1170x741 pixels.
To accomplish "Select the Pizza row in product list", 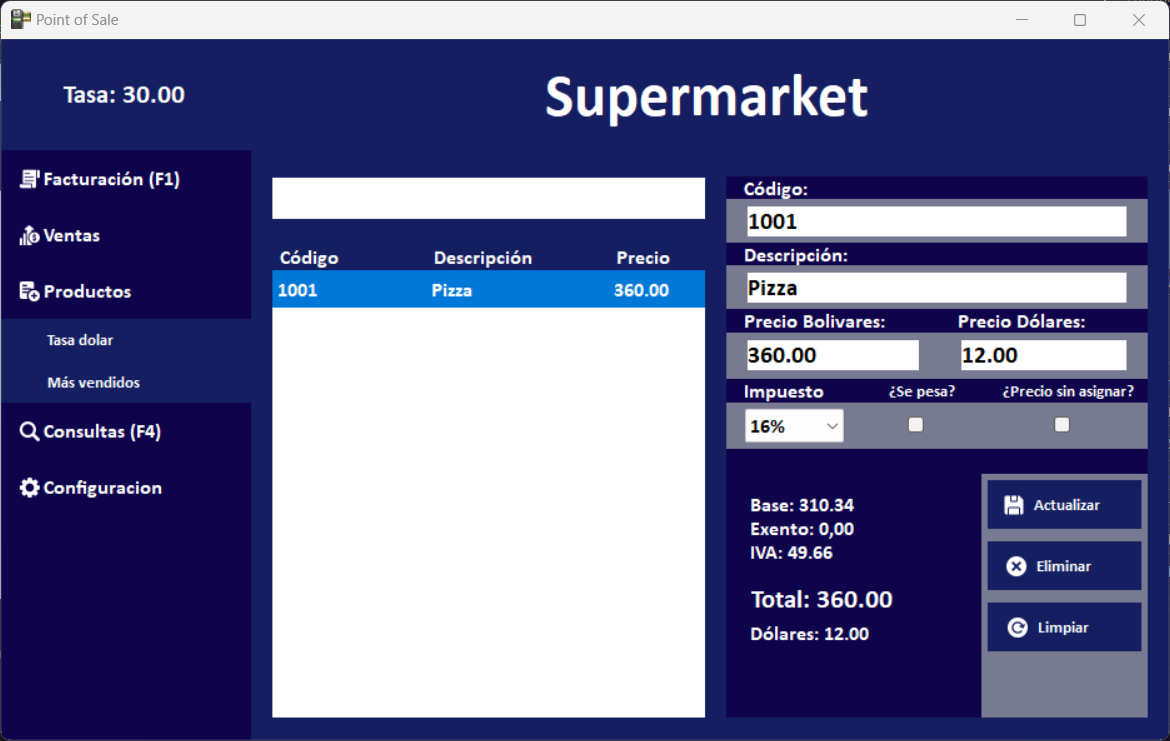I will (488, 291).
